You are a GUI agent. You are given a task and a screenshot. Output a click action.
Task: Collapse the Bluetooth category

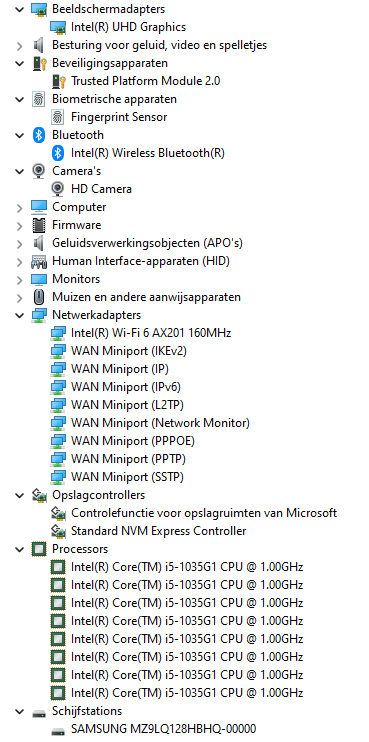[19, 135]
